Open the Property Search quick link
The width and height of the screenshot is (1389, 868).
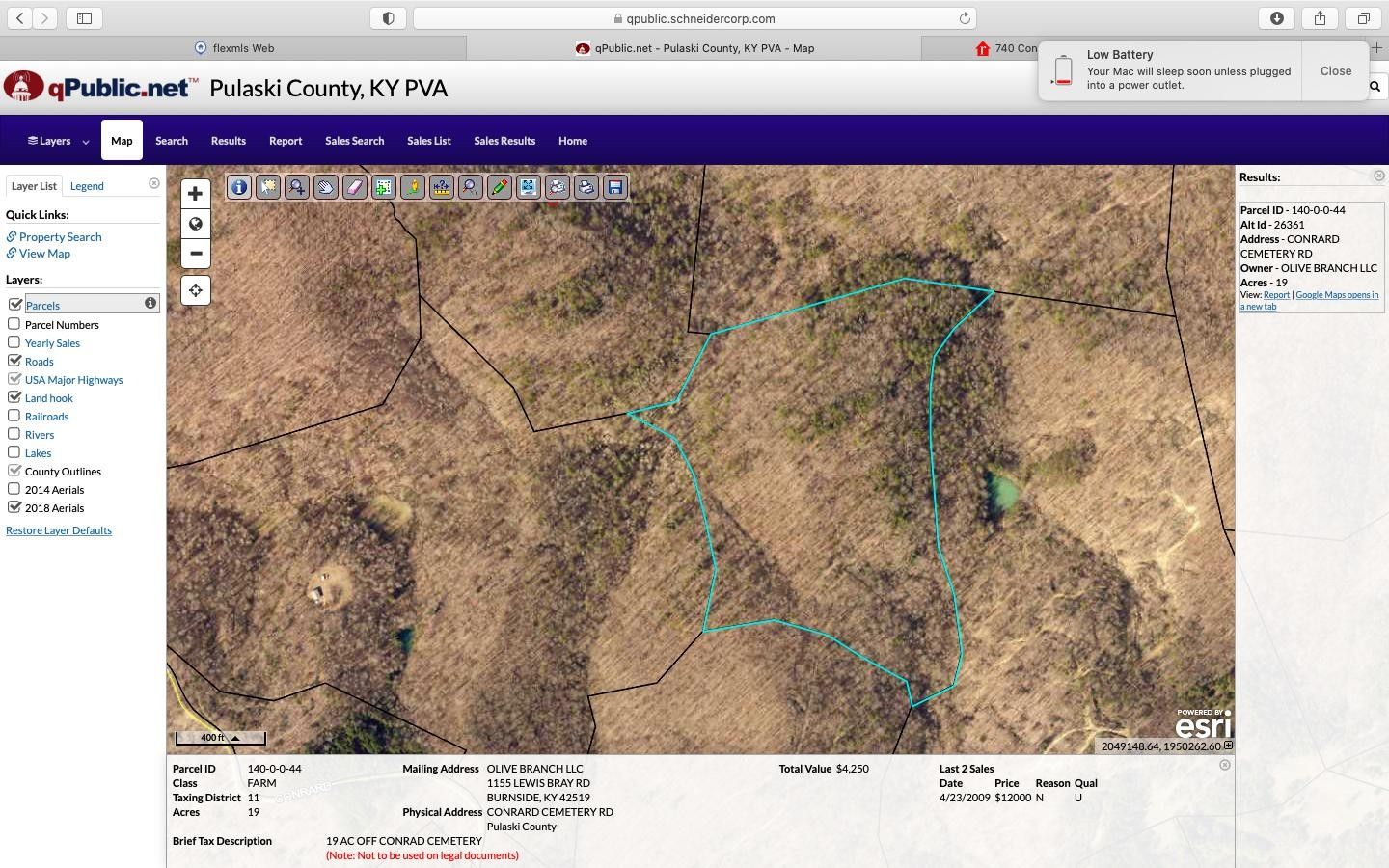coord(60,236)
